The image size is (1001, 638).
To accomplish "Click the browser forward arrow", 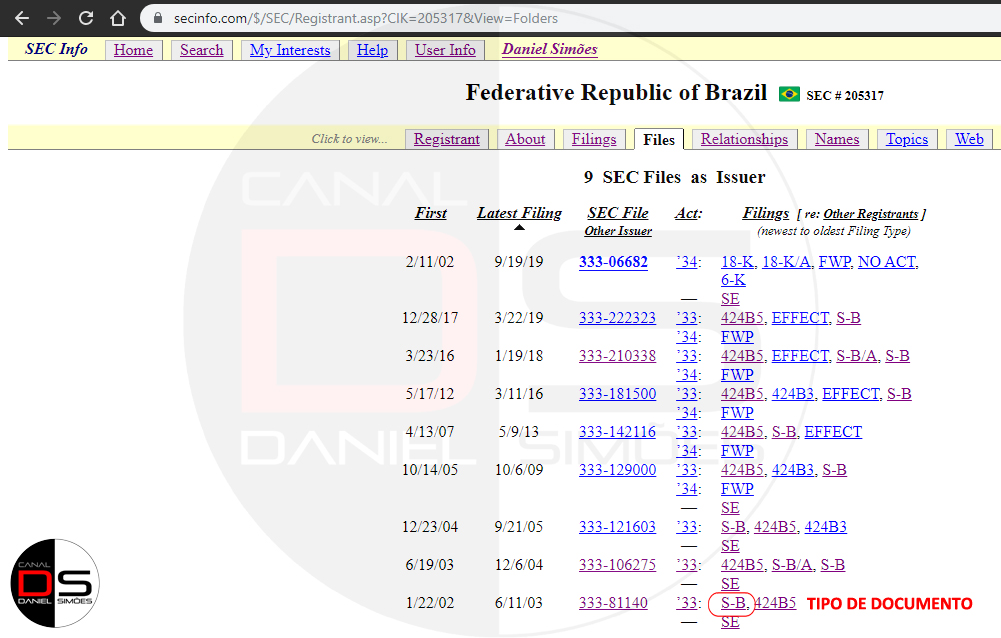I will pos(54,19).
